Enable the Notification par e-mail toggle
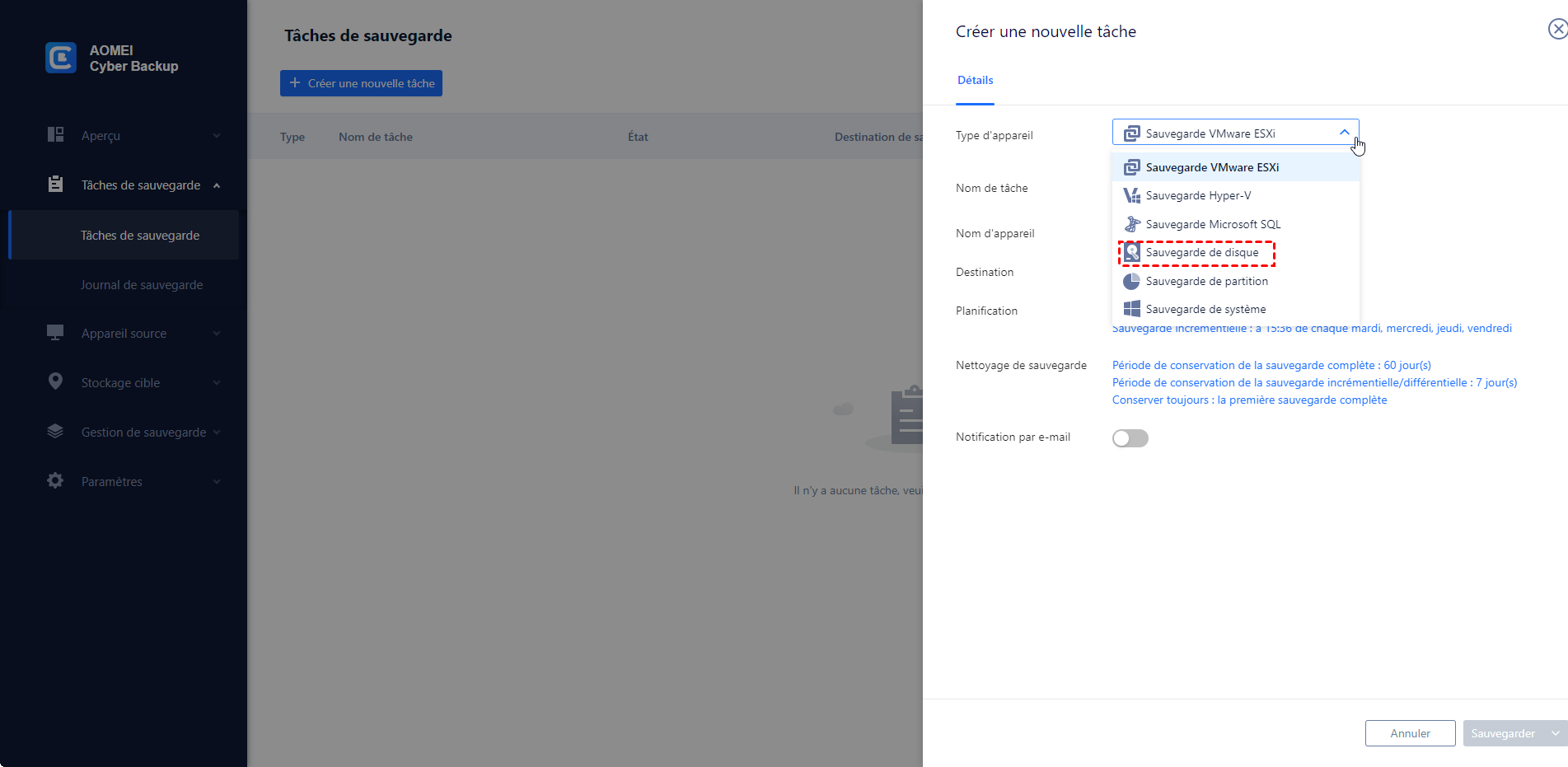This screenshot has height=767, width=1568. click(1130, 438)
